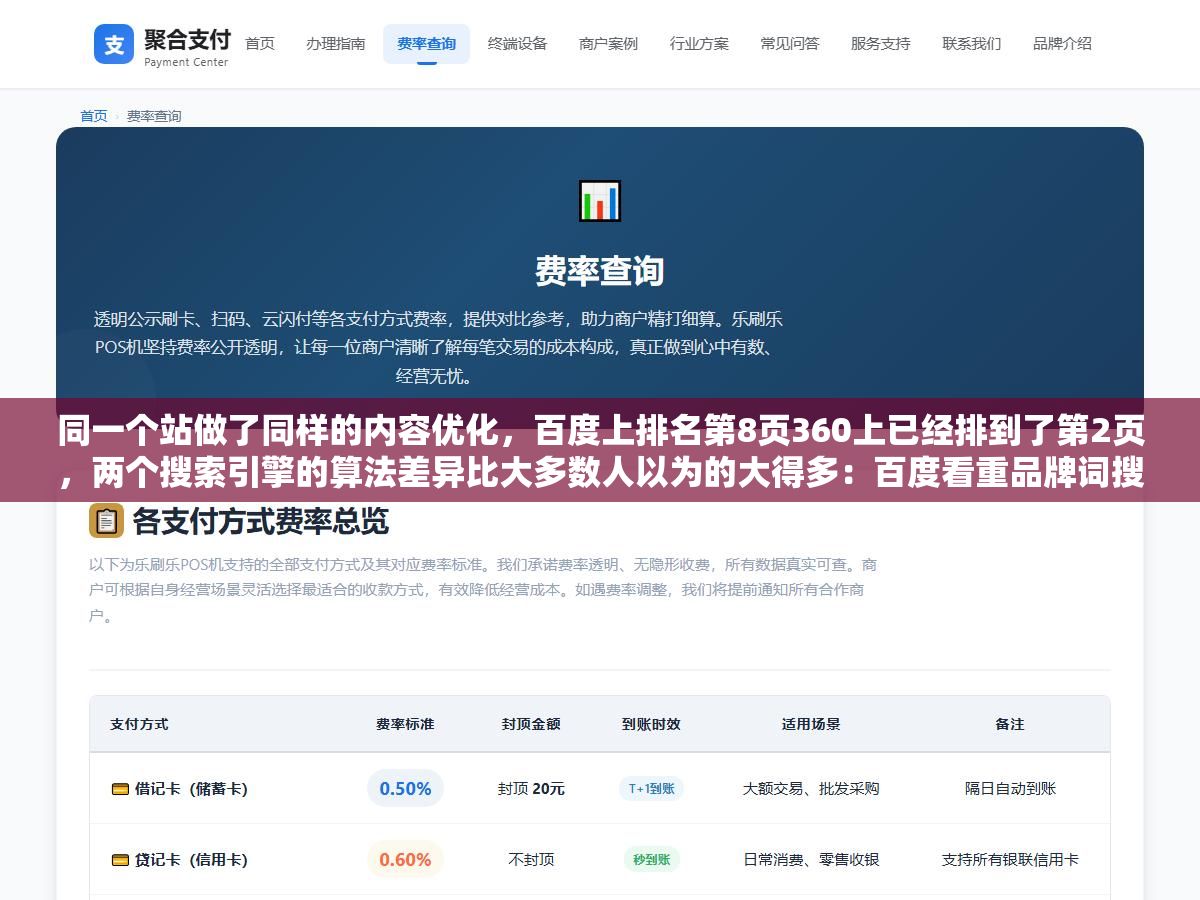Click the 封顶金额 column header

pyautogui.click(x=531, y=724)
